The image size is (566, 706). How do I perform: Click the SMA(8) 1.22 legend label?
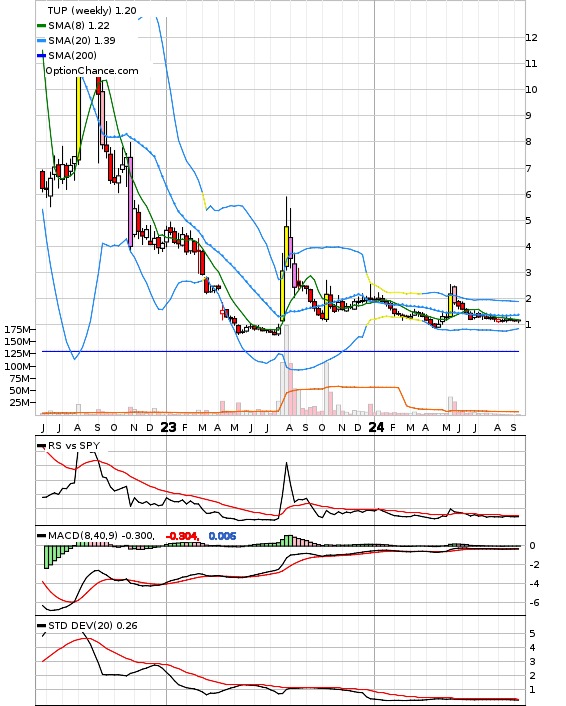(79, 26)
